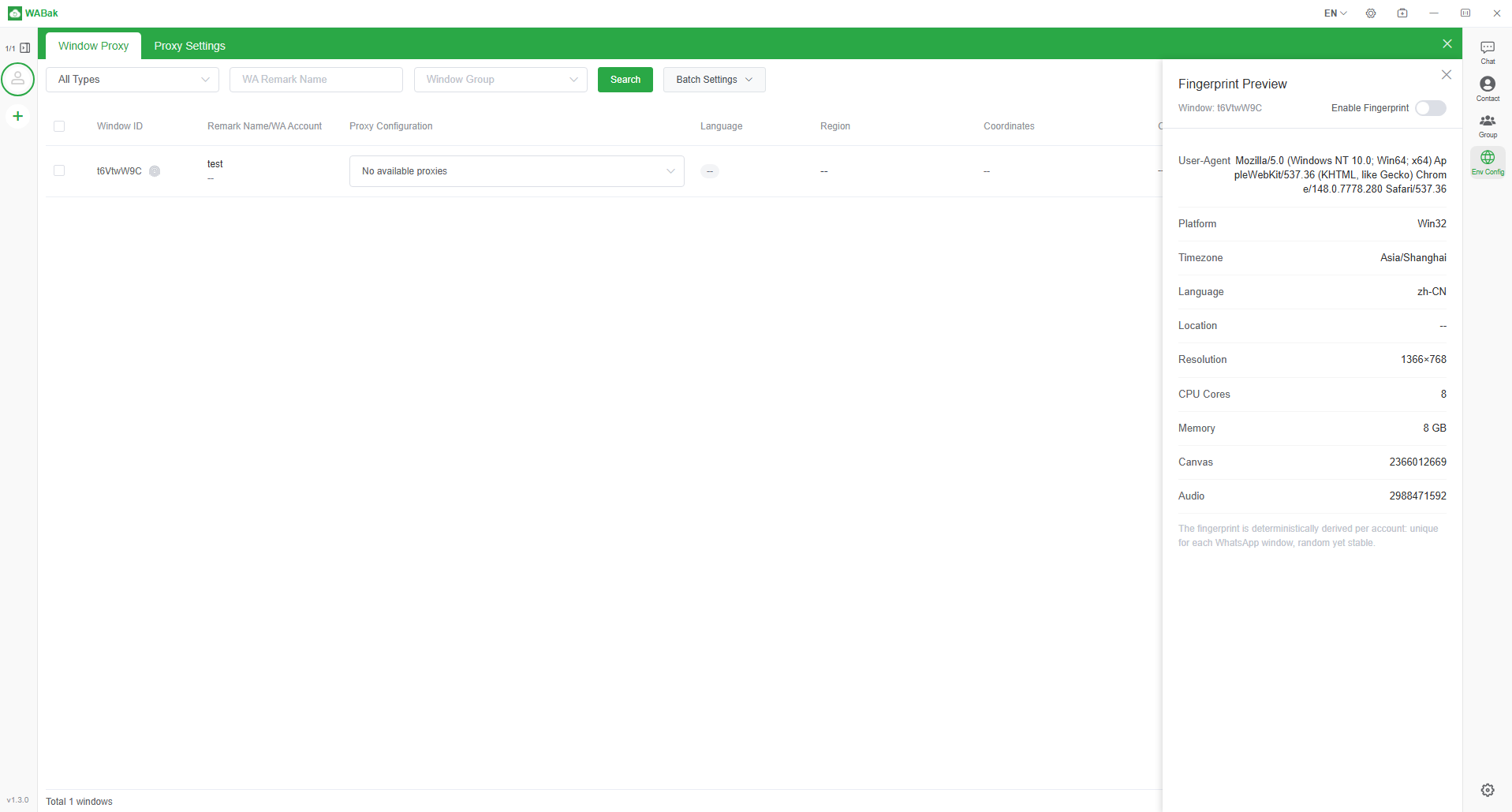Image resolution: width=1512 pixels, height=812 pixels.
Task: Click the green Search button
Action: tap(625, 80)
